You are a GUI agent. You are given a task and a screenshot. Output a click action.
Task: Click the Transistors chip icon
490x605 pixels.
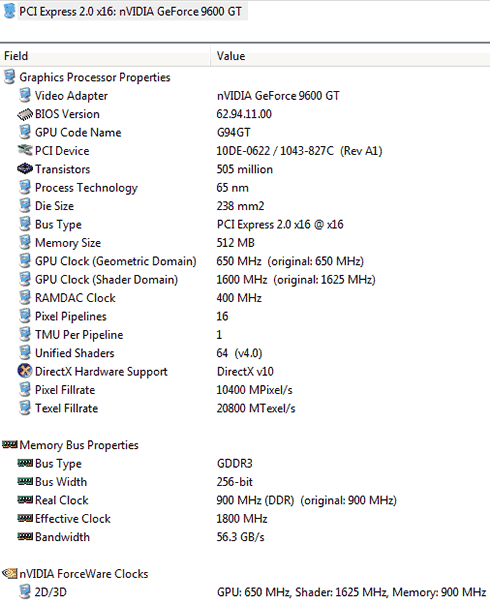pyautogui.click(x=25, y=169)
